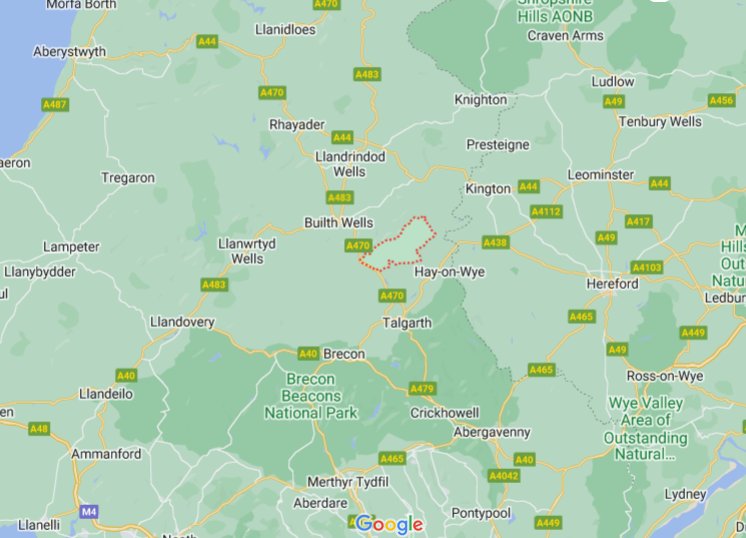Click the A479 road shield near Crickhowell

(422, 389)
